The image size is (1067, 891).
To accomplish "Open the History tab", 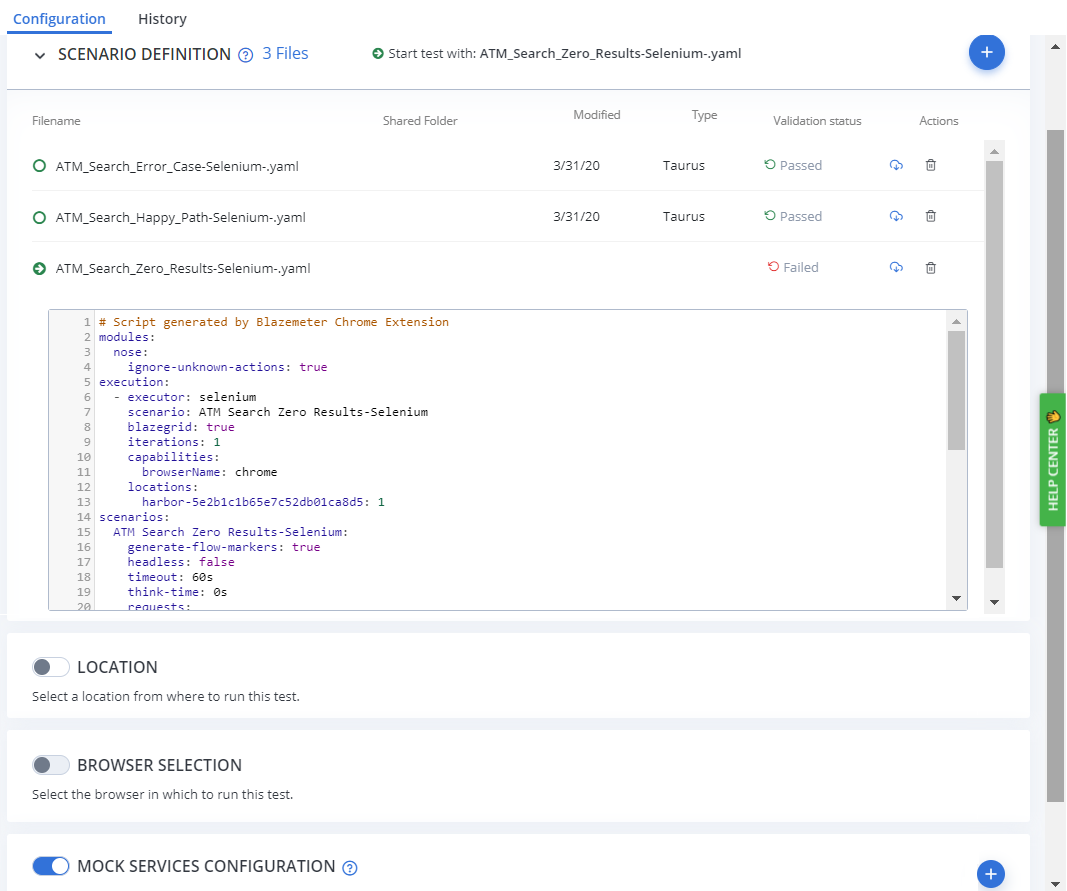I will pos(162,19).
